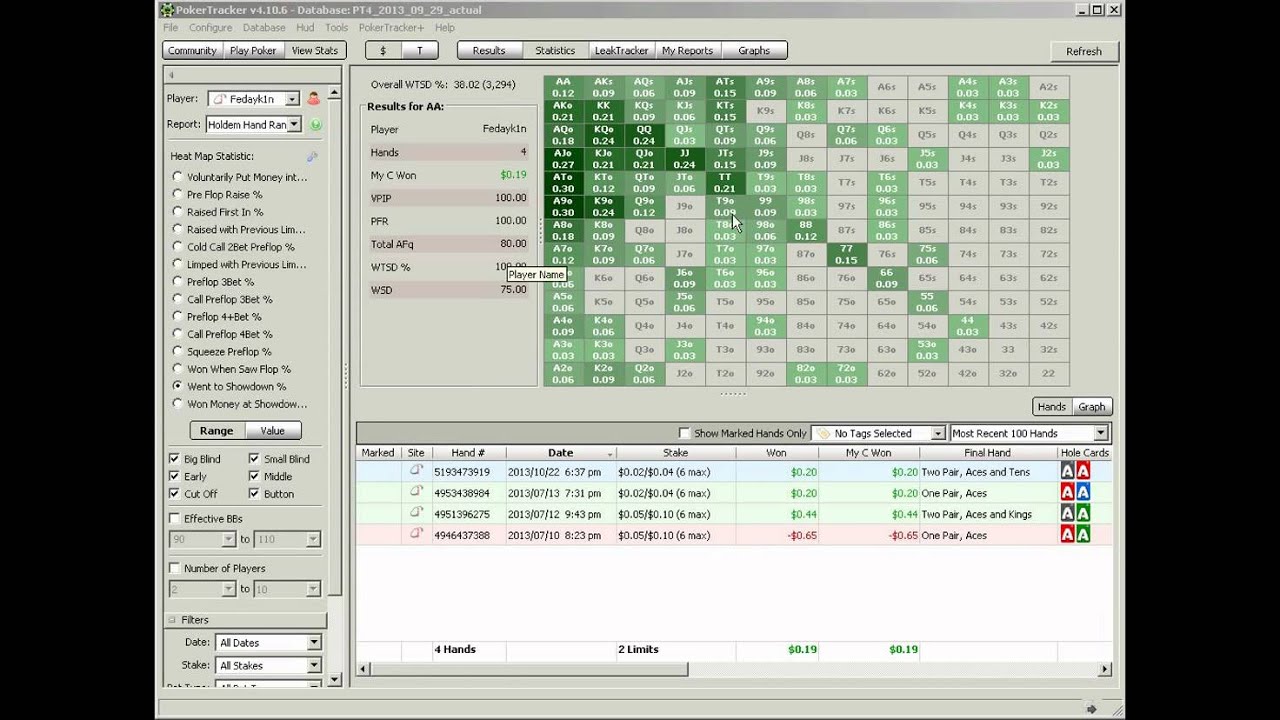Sort hands table by Date column
This screenshot has height=720, width=1280.
coord(561,453)
